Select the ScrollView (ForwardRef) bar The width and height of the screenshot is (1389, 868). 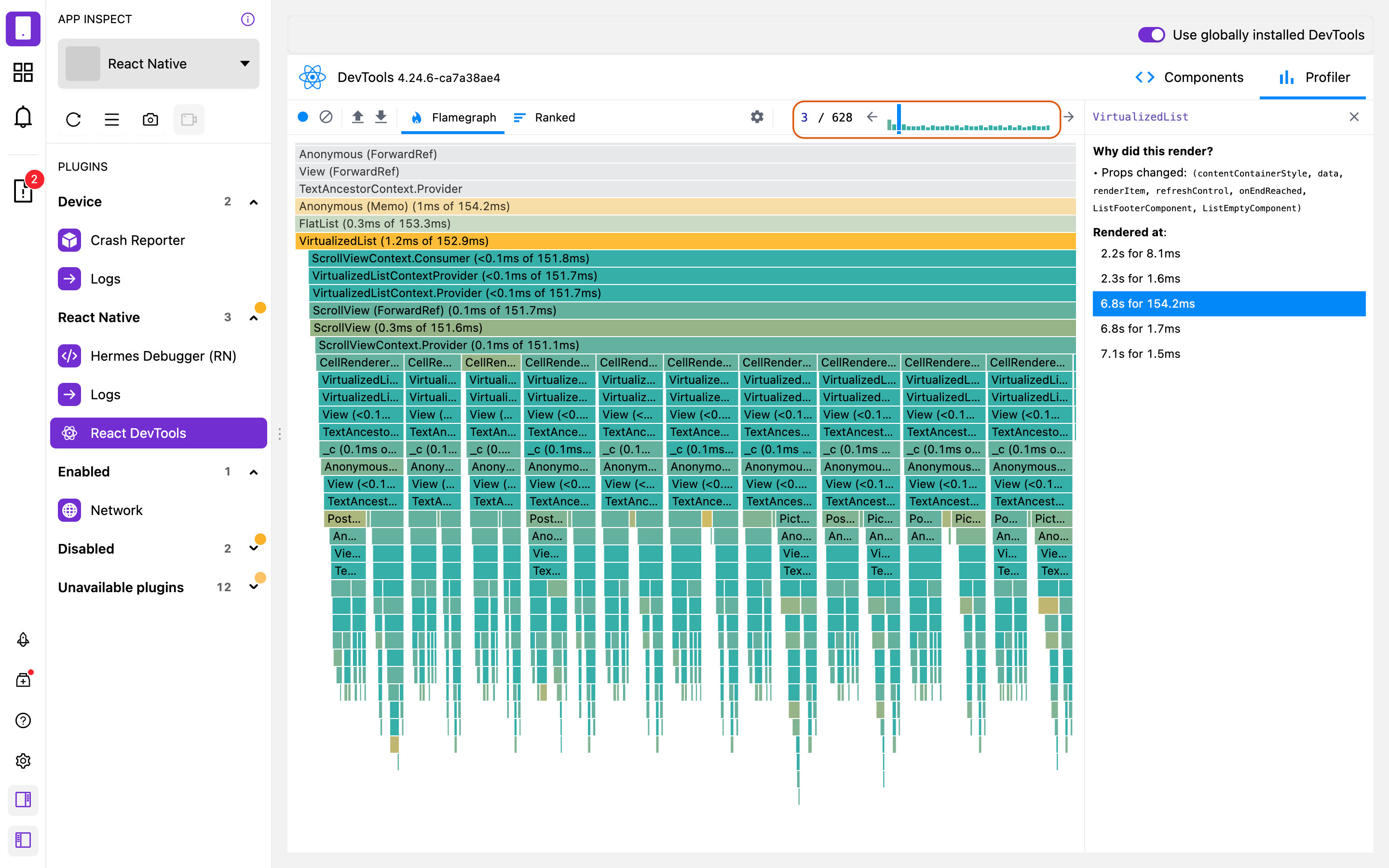693,311
